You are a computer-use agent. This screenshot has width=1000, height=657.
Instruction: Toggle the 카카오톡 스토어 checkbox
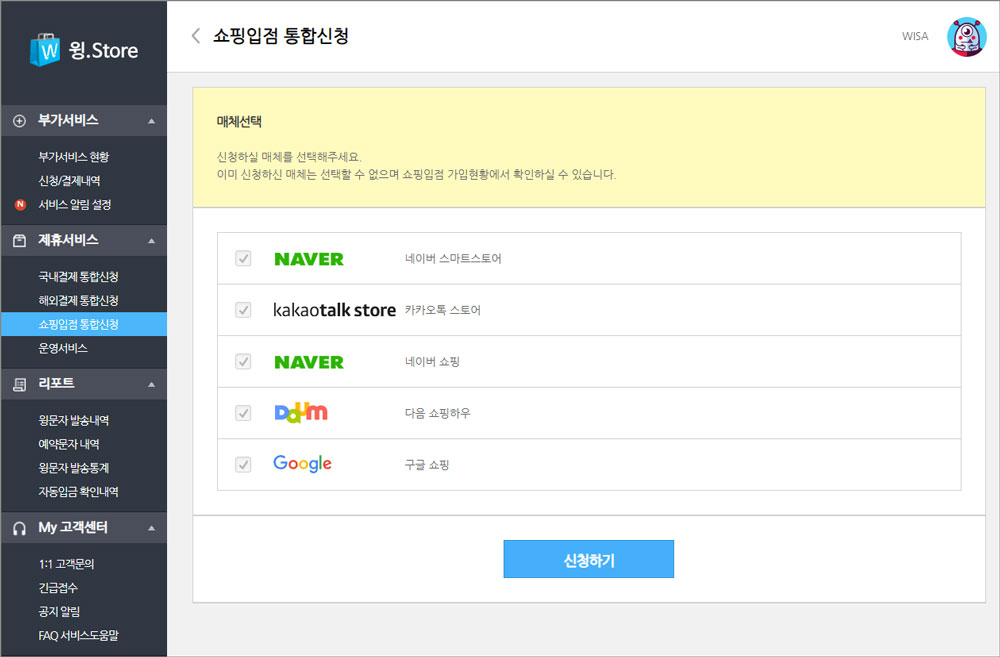(x=243, y=310)
